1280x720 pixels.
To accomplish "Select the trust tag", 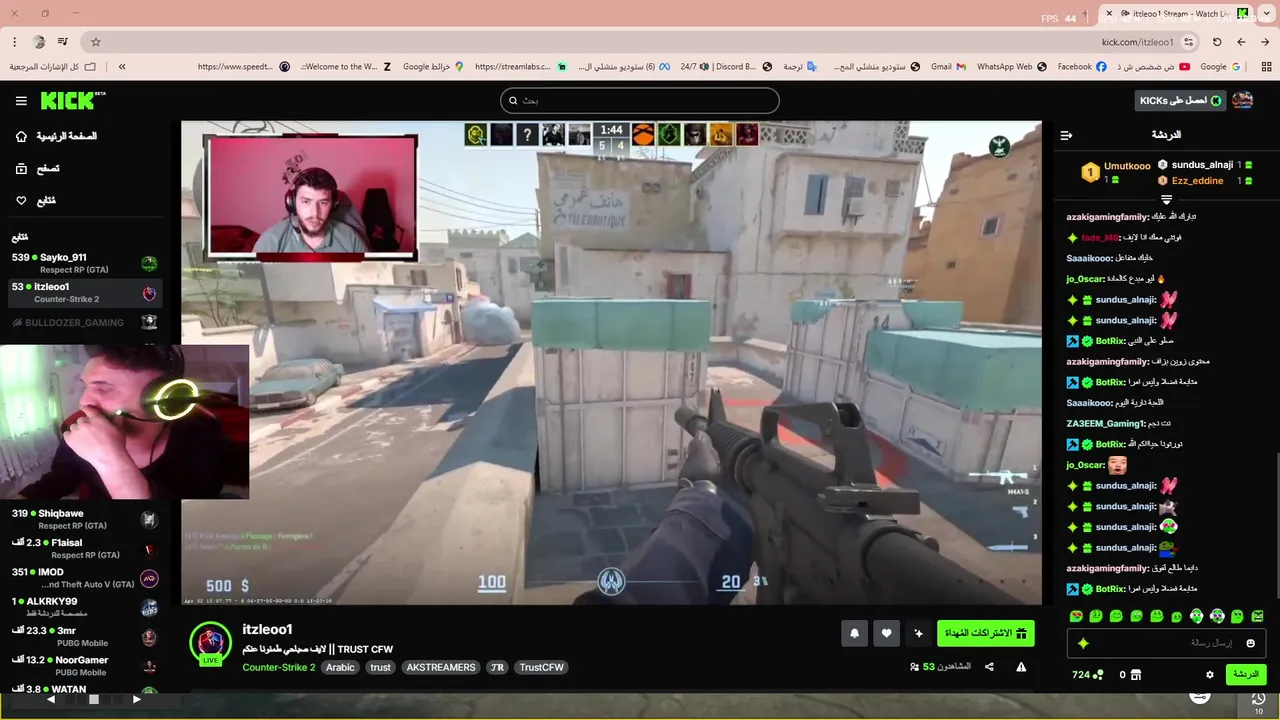I will [x=380, y=667].
